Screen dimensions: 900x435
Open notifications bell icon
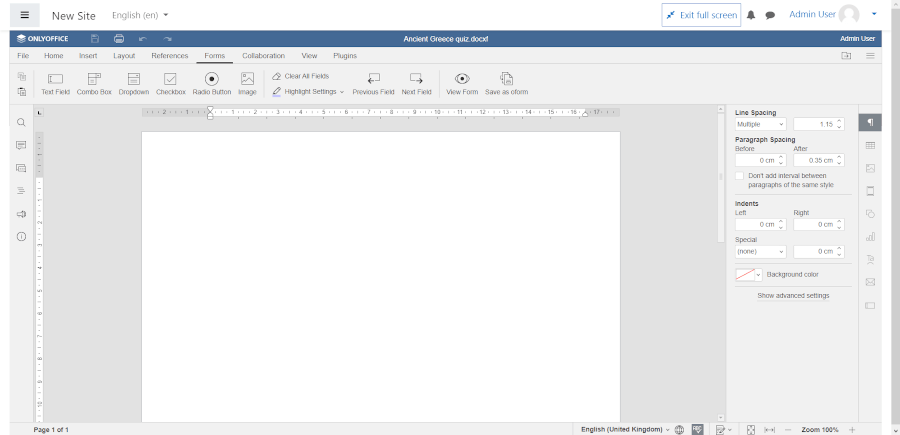[x=751, y=15]
